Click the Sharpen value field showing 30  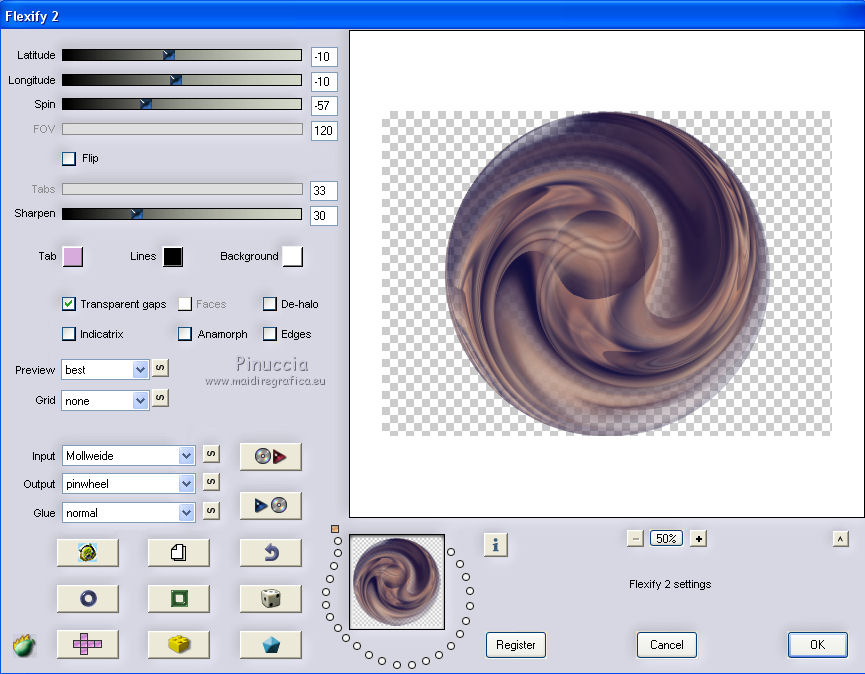324,216
